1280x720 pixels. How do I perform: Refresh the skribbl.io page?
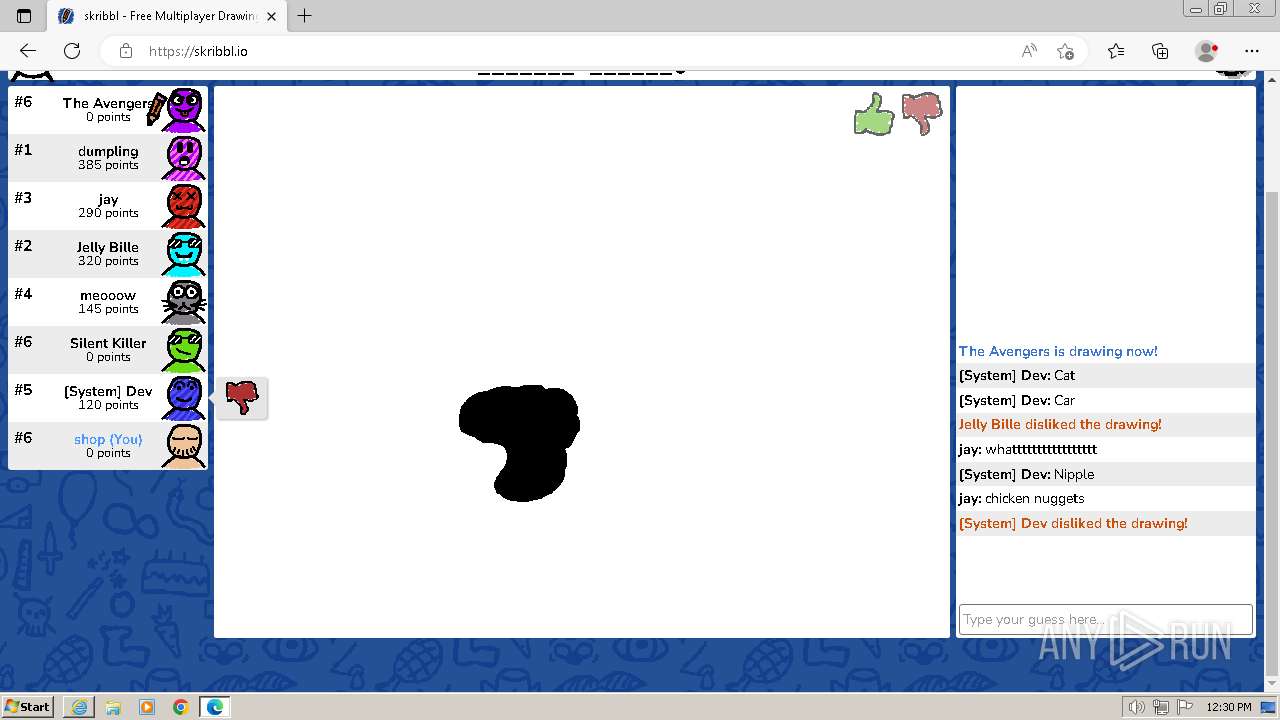coord(72,51)
